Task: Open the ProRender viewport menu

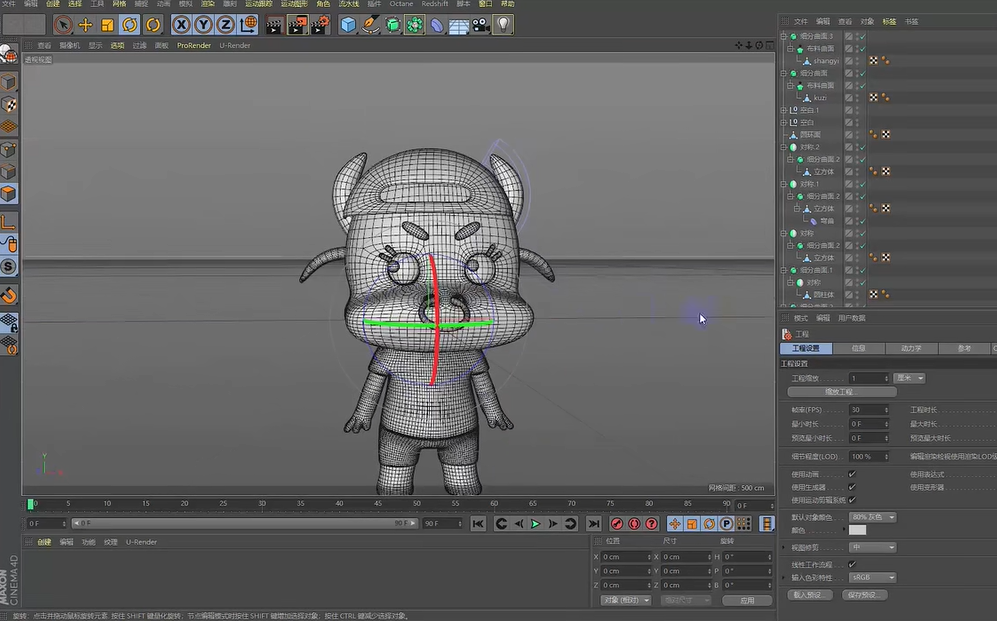Action: tap(194, 46)
